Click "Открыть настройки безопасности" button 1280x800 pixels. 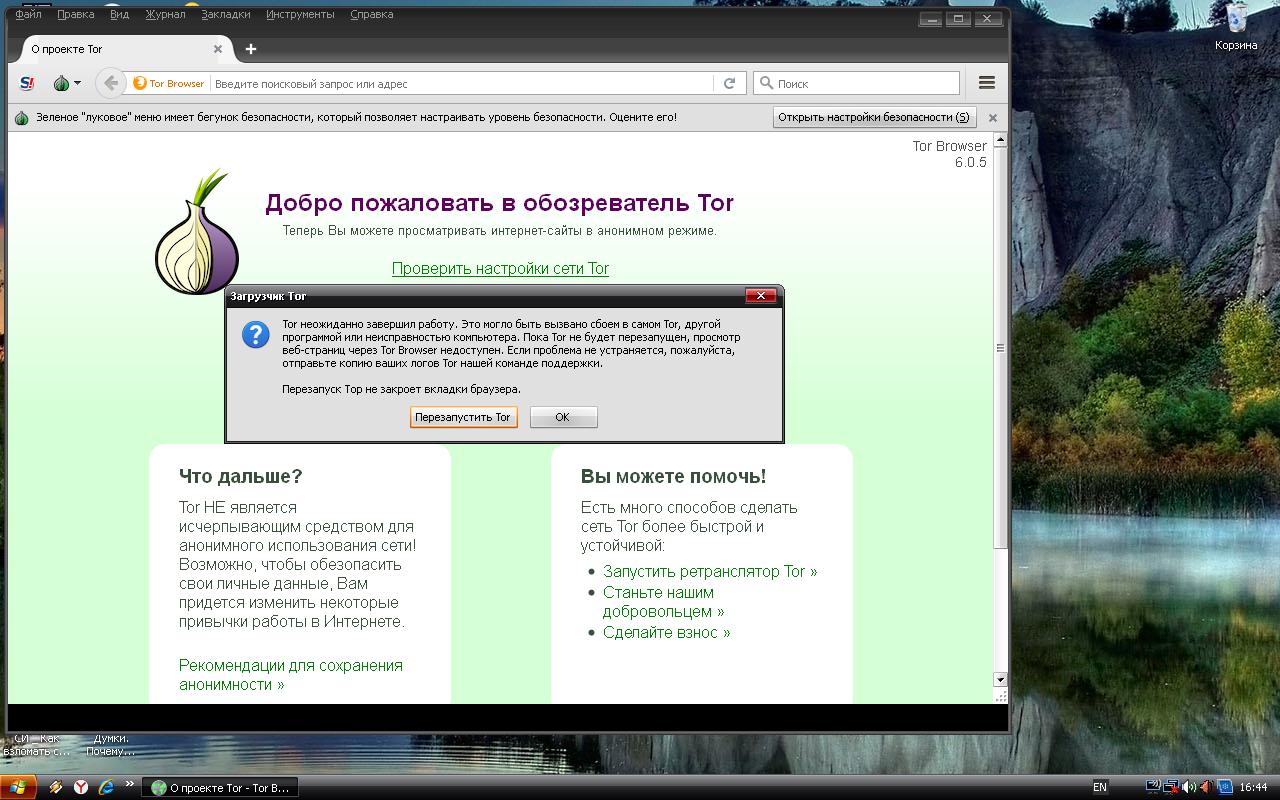coord(874,117)
